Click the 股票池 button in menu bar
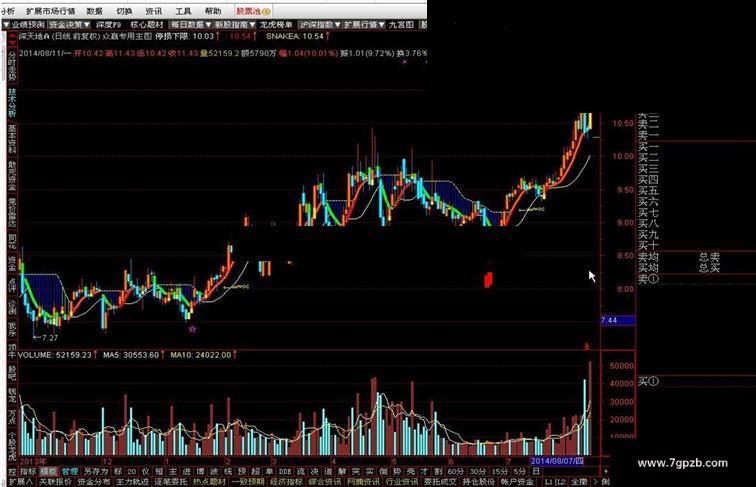The image size is (756, 487). click(x=254, y=11)
